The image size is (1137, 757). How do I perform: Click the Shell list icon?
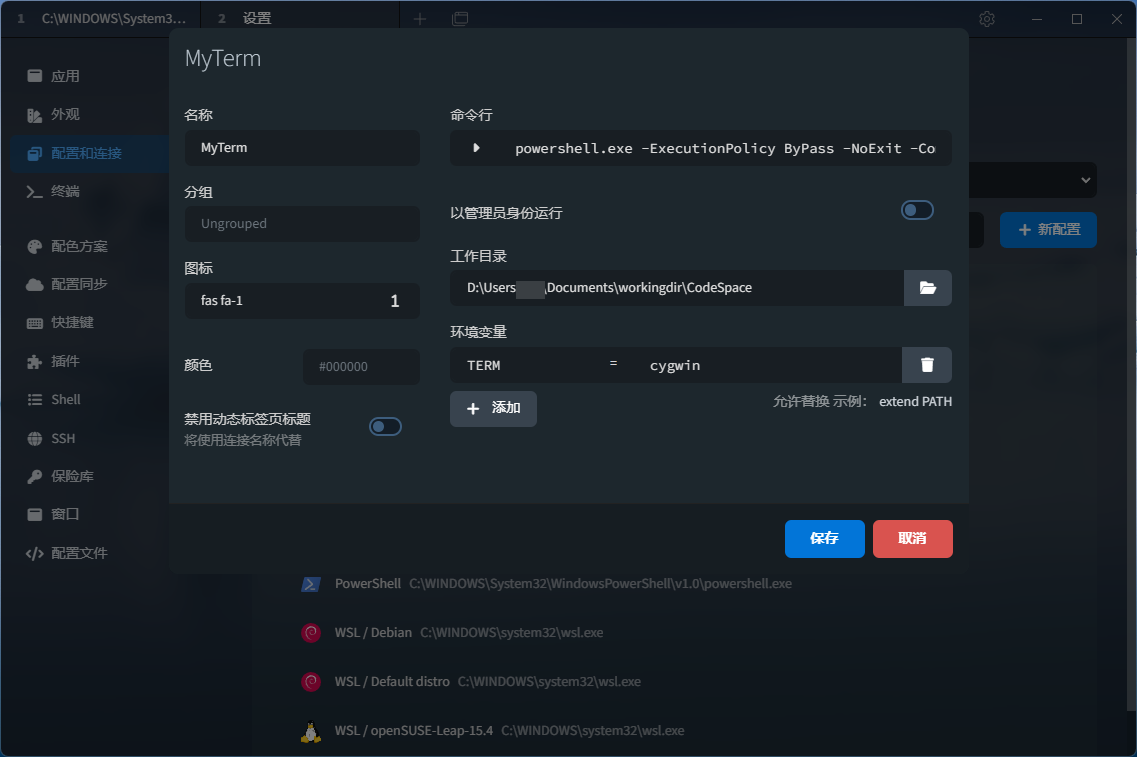tap(35, 400)
